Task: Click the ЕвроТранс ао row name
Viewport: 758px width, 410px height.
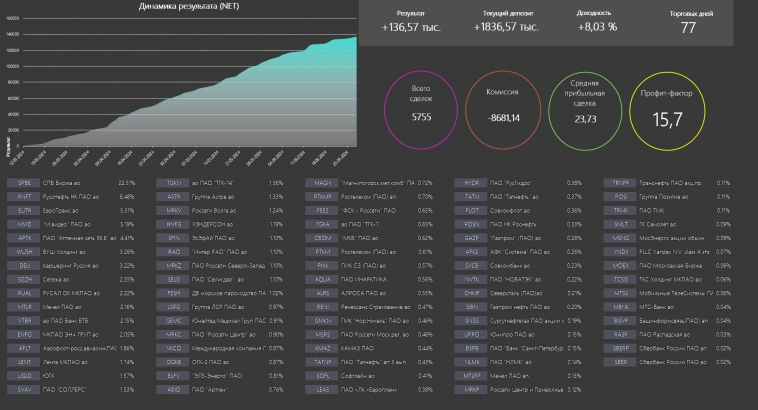Action: (x=70, y=211)
